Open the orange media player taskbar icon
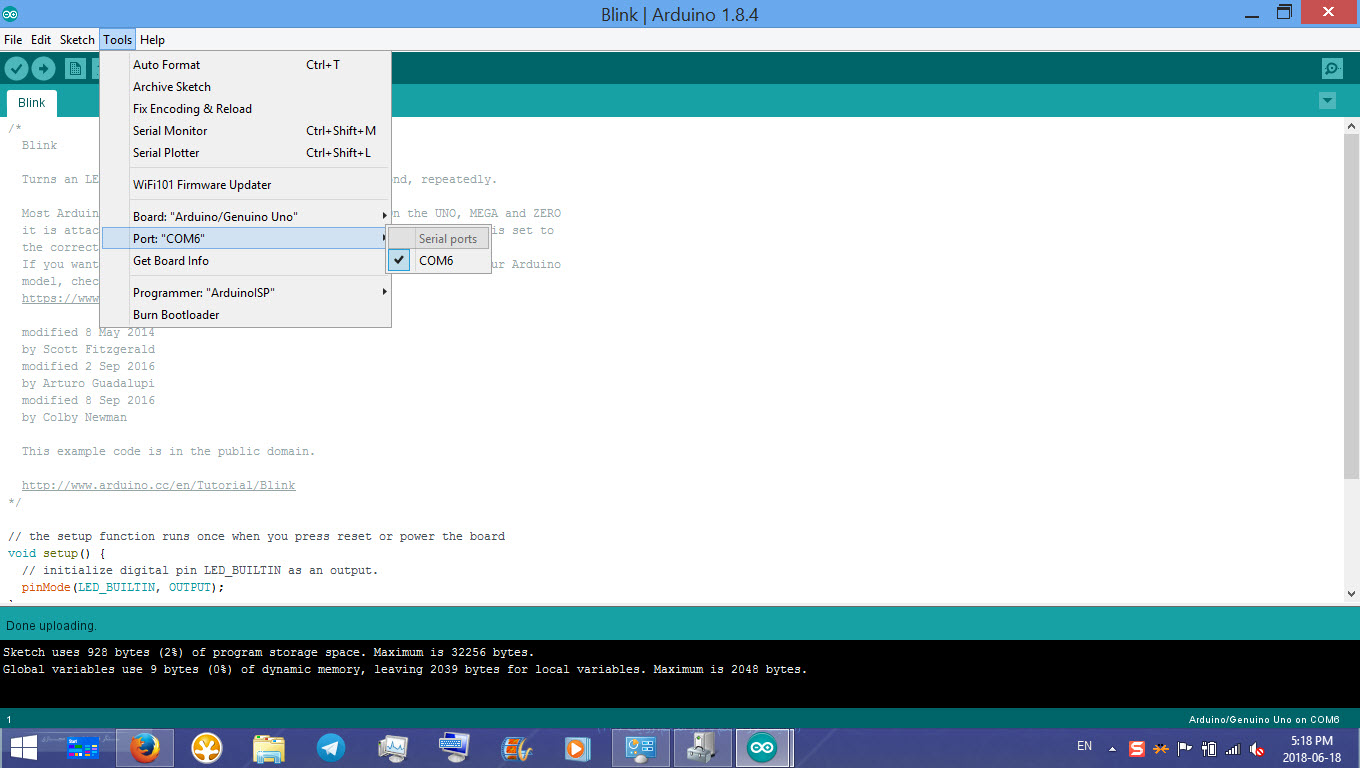Image resolution: width=1360 pixels, height=768 pixels. pyautogui.click(x=577, y=748)
